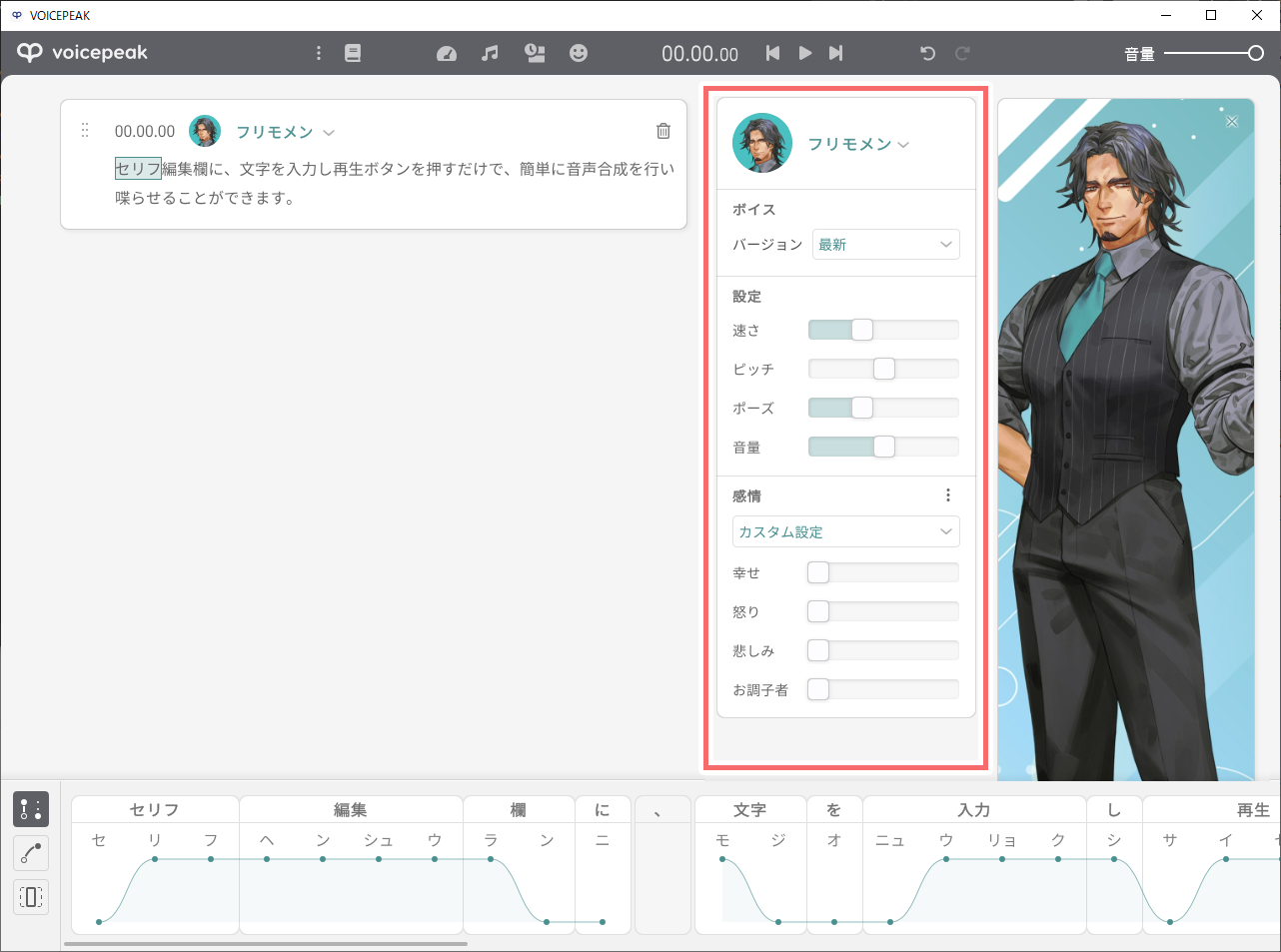Skip to next block
Viewport: 1281px width, 952px height.
tap(836, 53)
